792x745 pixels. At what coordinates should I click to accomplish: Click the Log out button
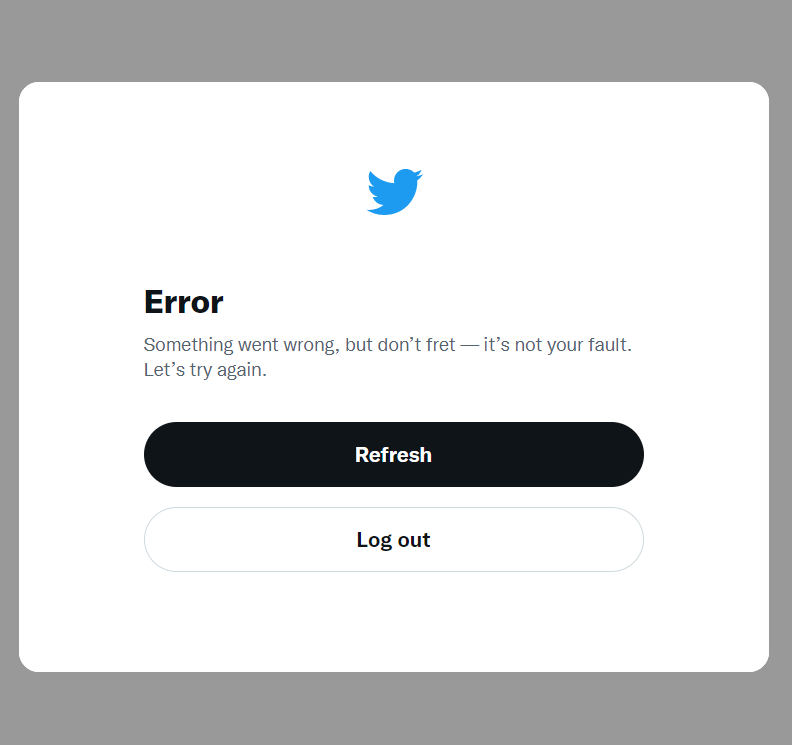pos(393,539)
